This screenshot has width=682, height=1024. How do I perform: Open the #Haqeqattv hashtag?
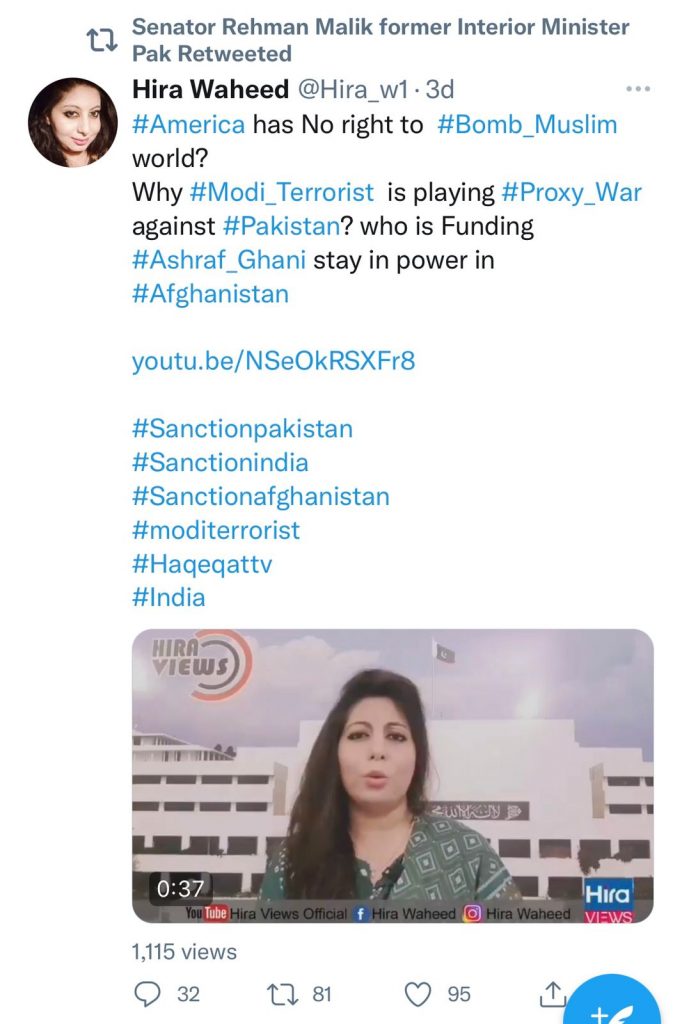click(202, 564)
